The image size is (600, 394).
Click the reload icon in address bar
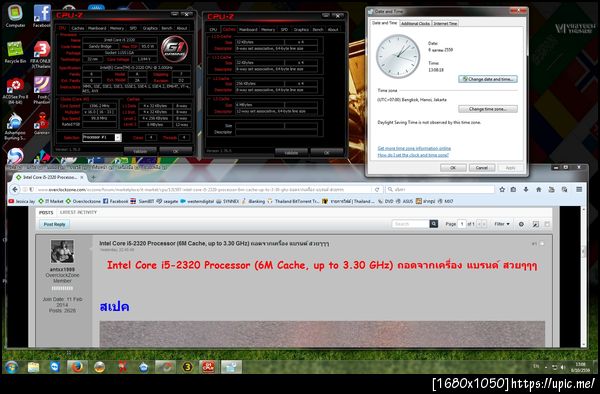click(x=377, y=189)
